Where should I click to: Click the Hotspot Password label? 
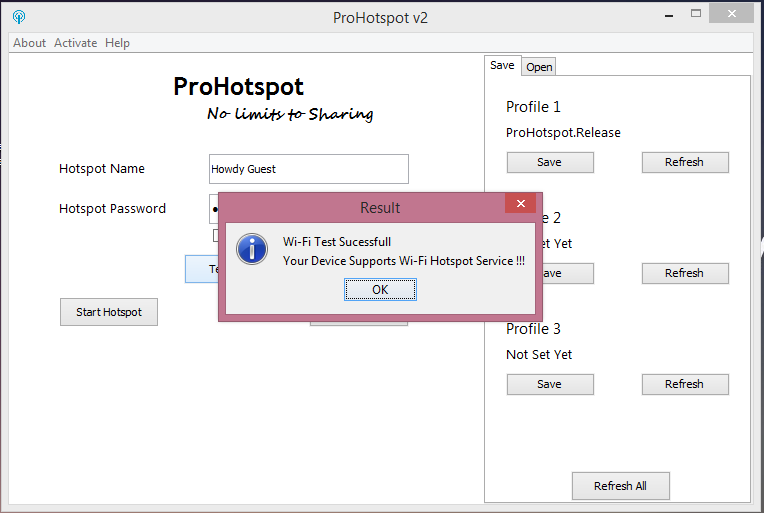112,209
